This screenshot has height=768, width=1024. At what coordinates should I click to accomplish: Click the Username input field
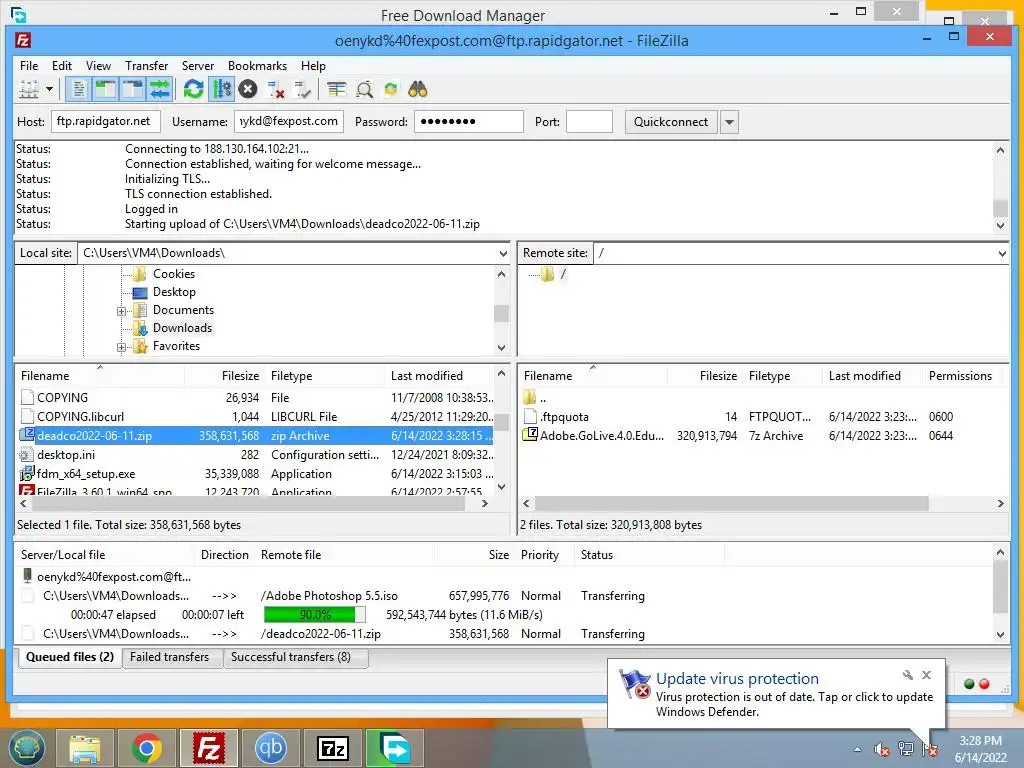click(289, 121)
